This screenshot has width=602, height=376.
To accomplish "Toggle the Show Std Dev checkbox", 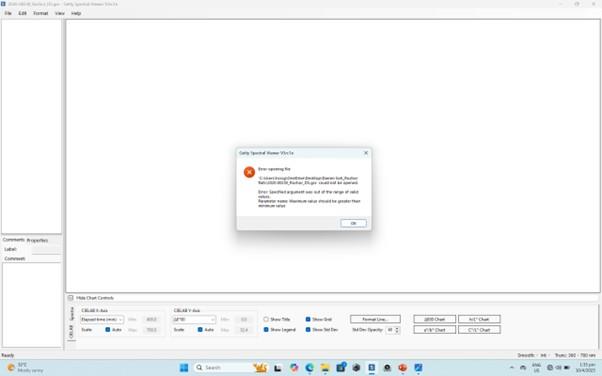I will pos(308,330).
